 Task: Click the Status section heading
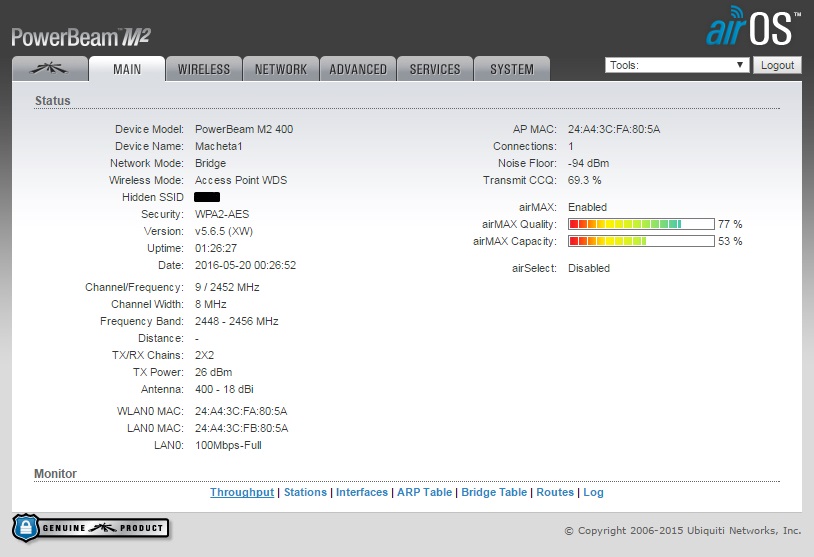point(52,101)
